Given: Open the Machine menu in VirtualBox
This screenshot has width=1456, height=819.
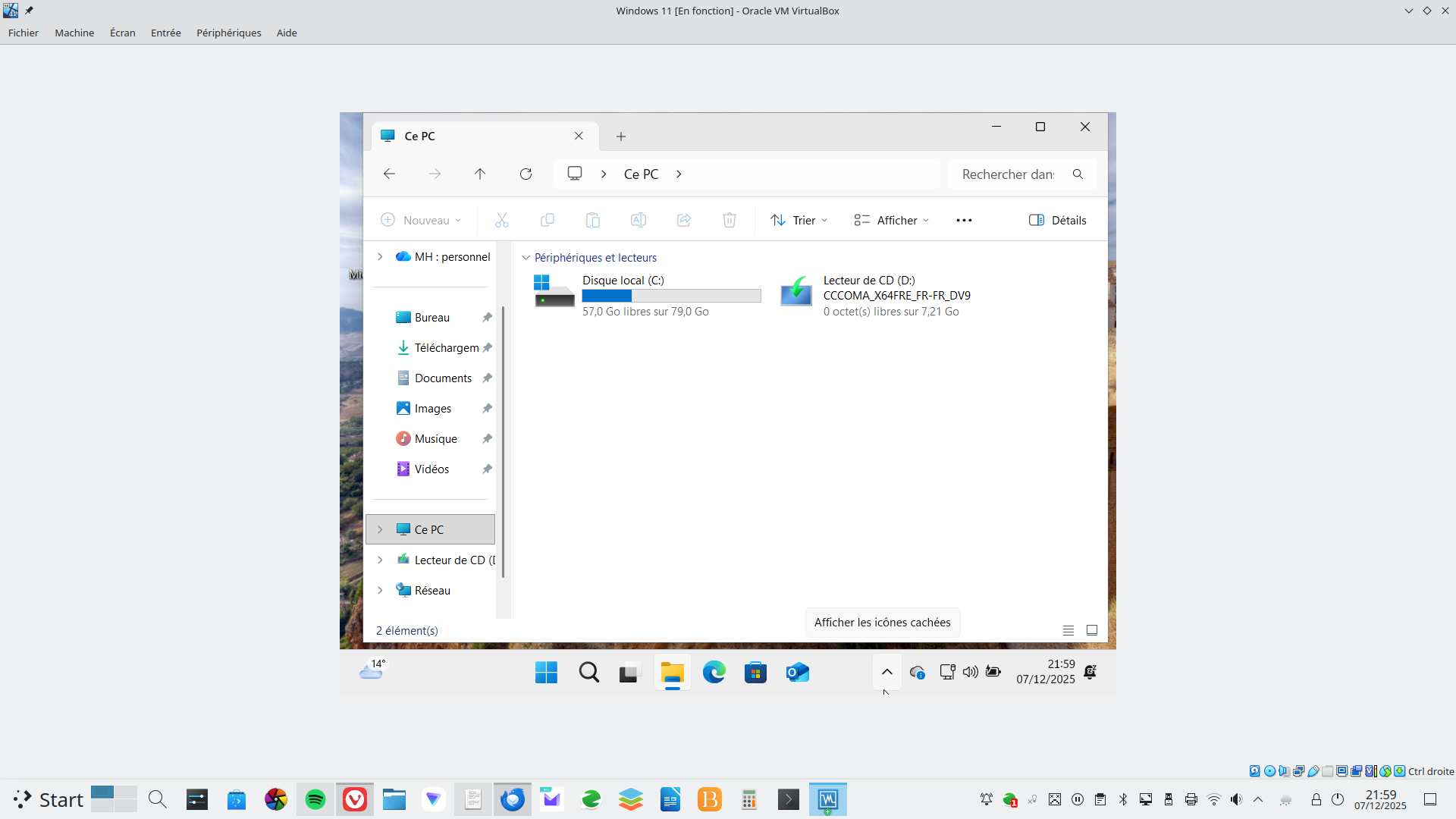Looking at the screenshot, I should pyautogui.click(x=74, y=33).
